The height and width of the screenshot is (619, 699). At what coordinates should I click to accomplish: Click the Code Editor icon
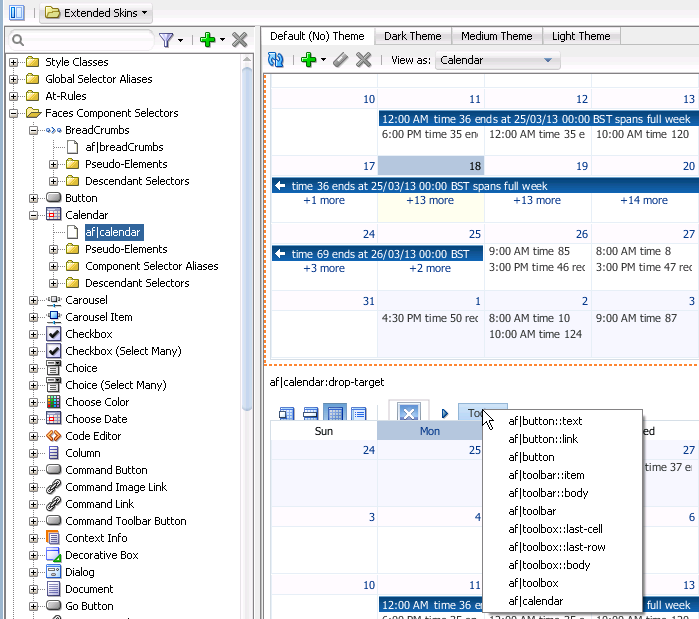(x=53, y=436)
